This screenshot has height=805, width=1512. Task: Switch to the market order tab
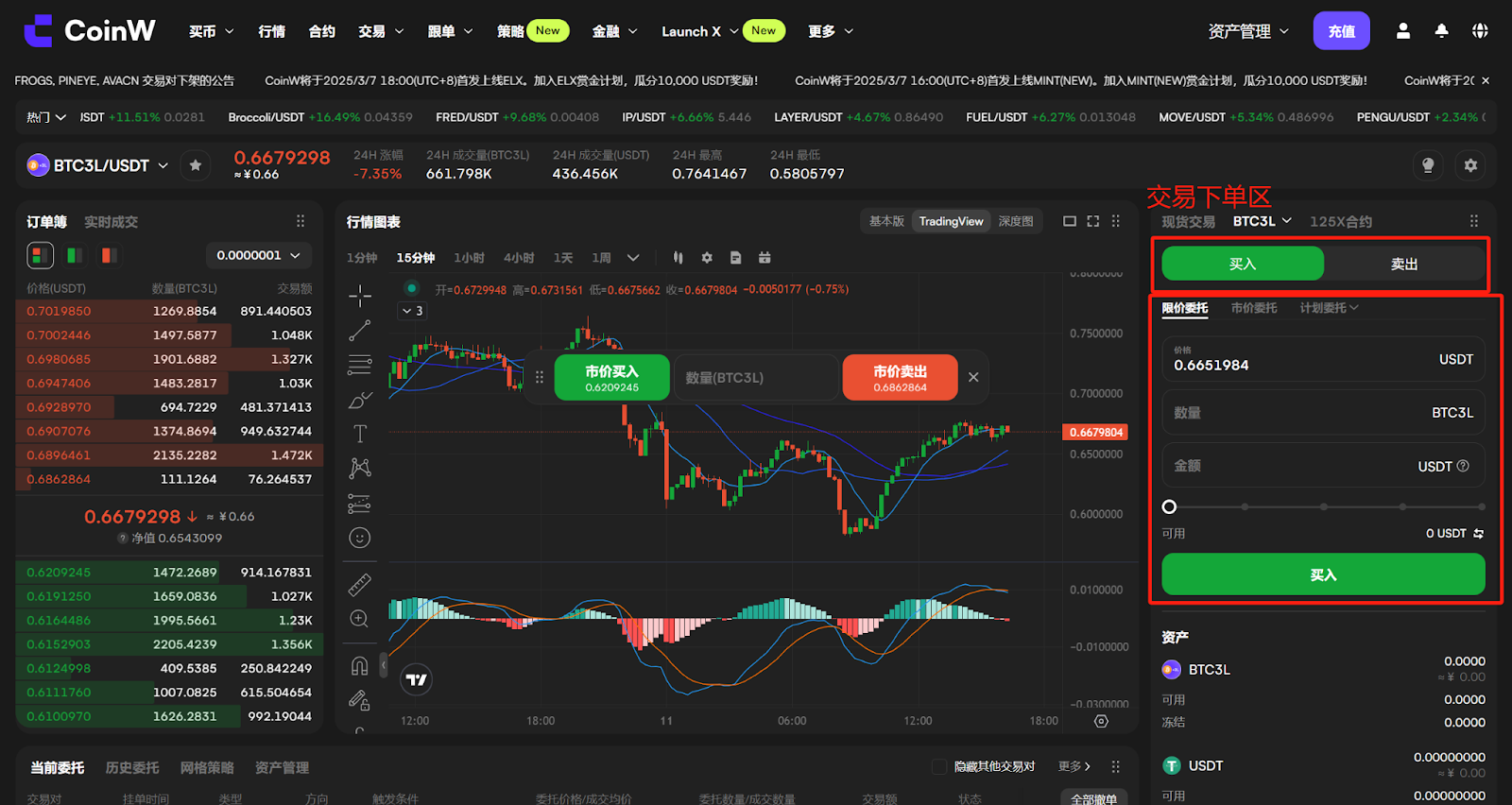(x=1253, y=308)
